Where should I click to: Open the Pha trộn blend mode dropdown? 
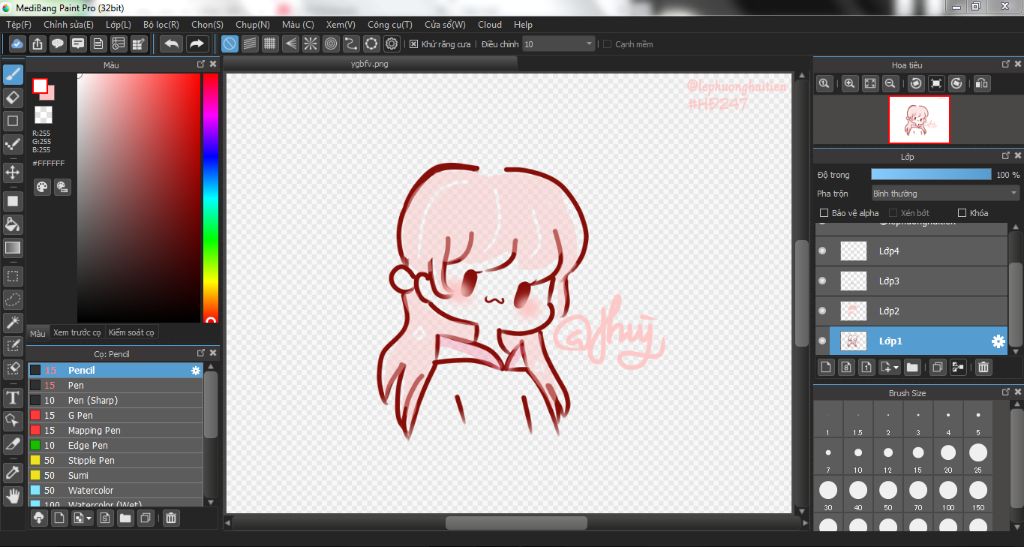(x=944, y=194)
